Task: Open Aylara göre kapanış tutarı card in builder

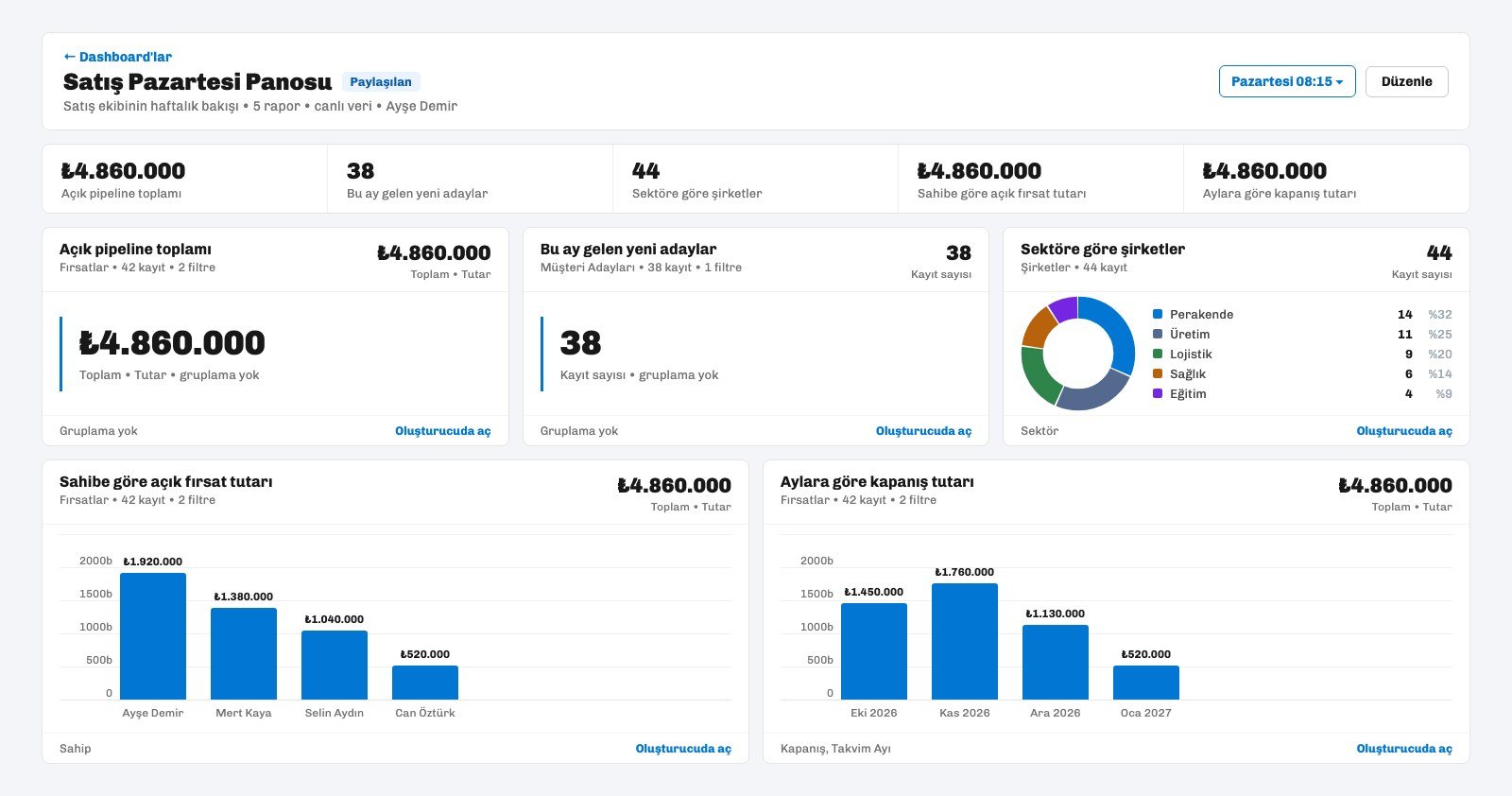Action: pos(1404,749)
